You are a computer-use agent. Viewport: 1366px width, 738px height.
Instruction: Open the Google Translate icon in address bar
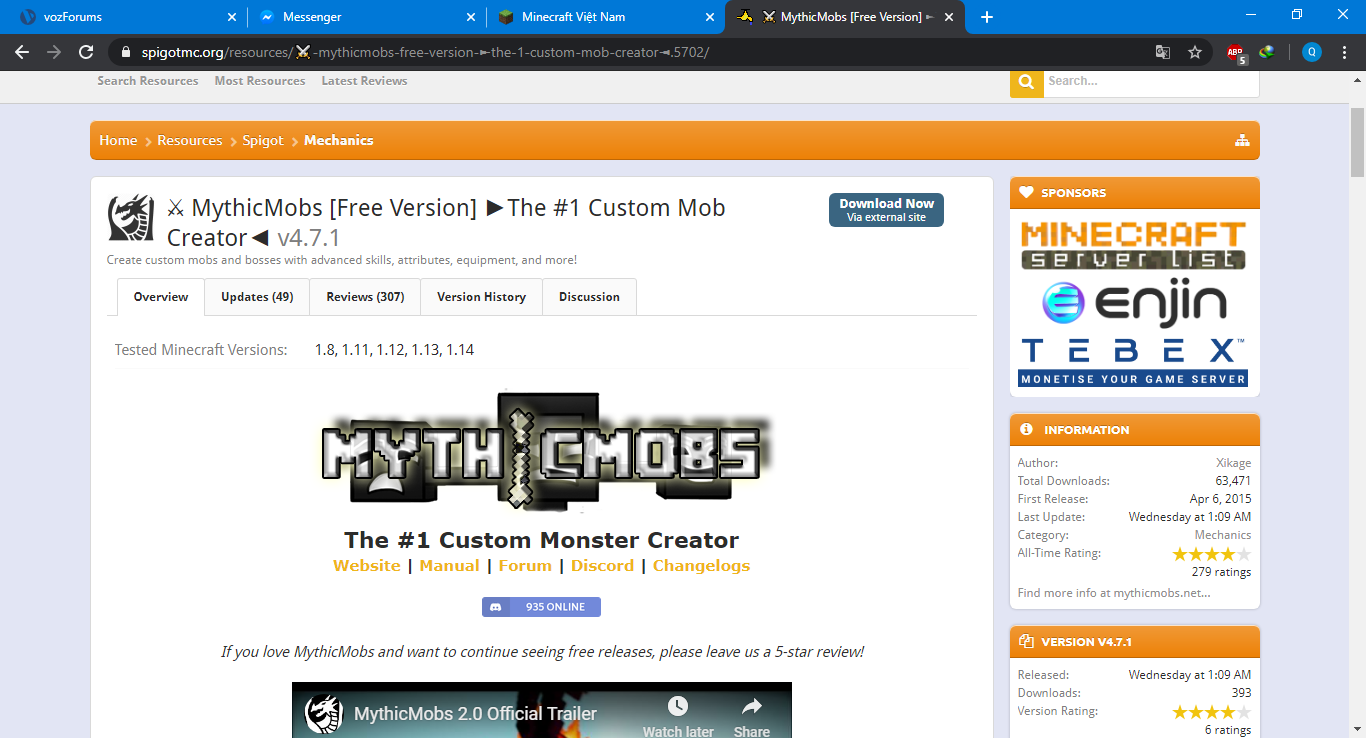(x=1163, y=52)
